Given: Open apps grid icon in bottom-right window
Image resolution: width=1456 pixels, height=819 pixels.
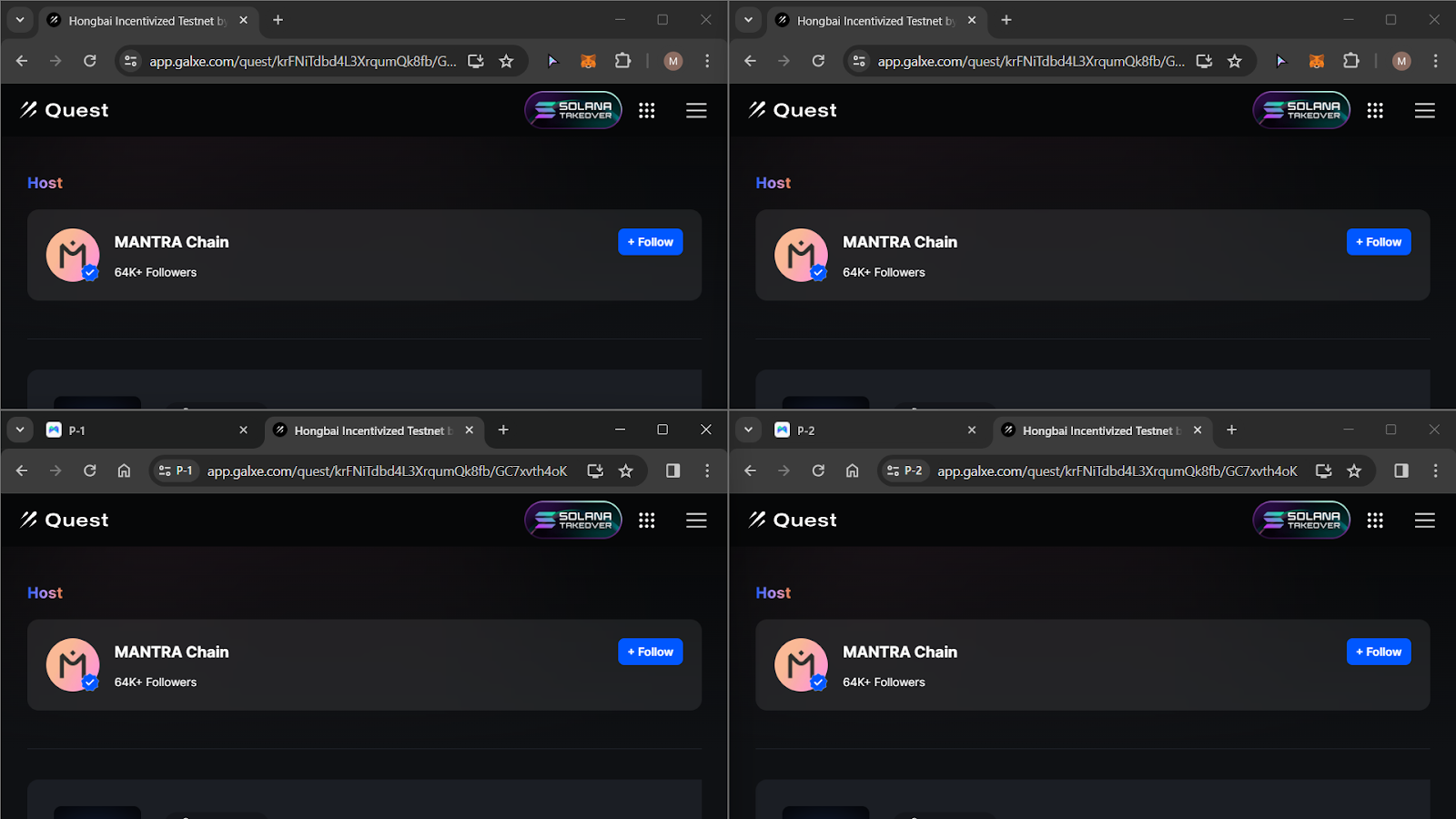Looking at the screenshot, I should tap(1375, 520).
